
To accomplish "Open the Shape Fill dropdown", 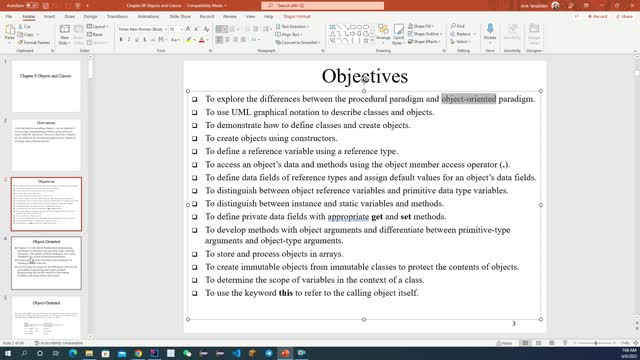I will click(421, 26).
